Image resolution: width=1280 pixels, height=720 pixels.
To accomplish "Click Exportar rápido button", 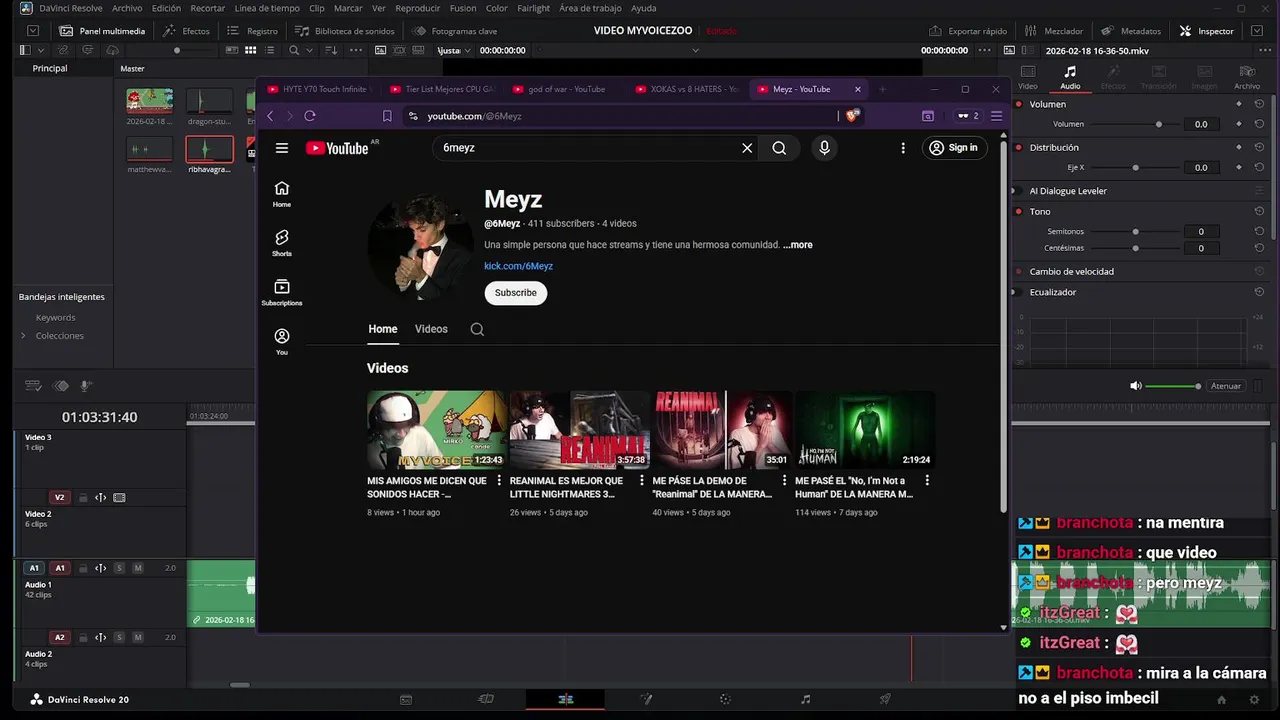I will coord(968,31).
